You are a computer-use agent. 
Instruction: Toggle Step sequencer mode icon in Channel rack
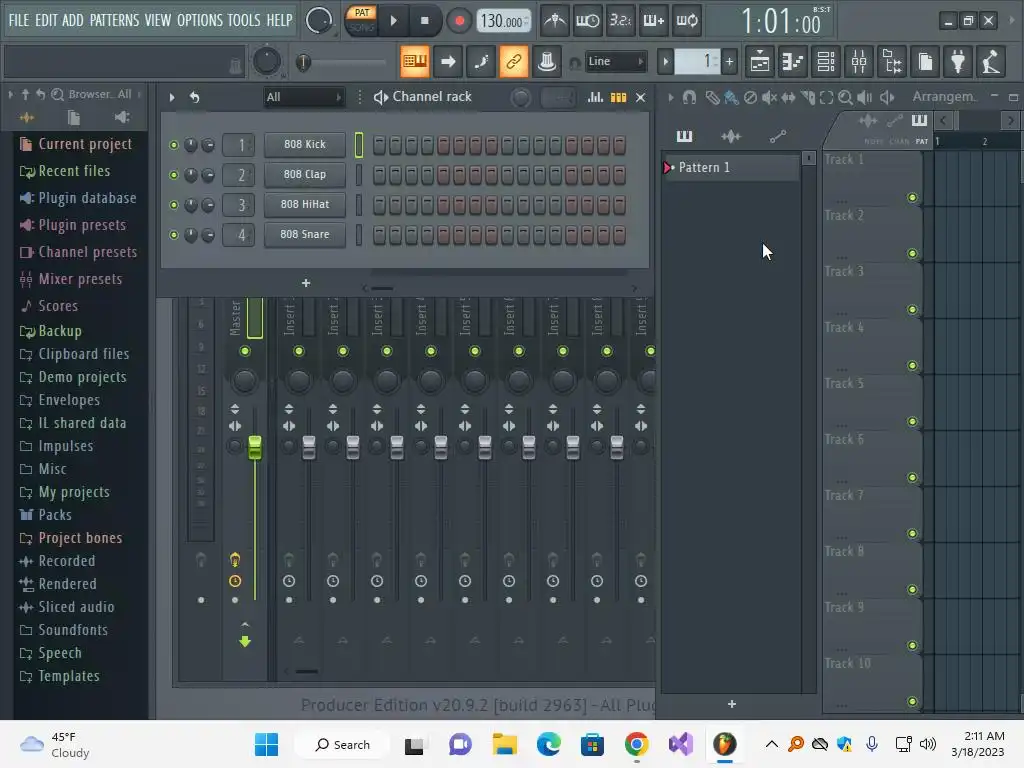618,97
